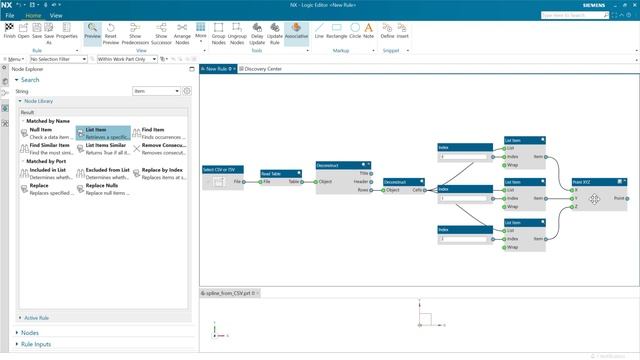Switch to Discovery Center tab
This screenshot has height=360, width=640.
(260, 69)
